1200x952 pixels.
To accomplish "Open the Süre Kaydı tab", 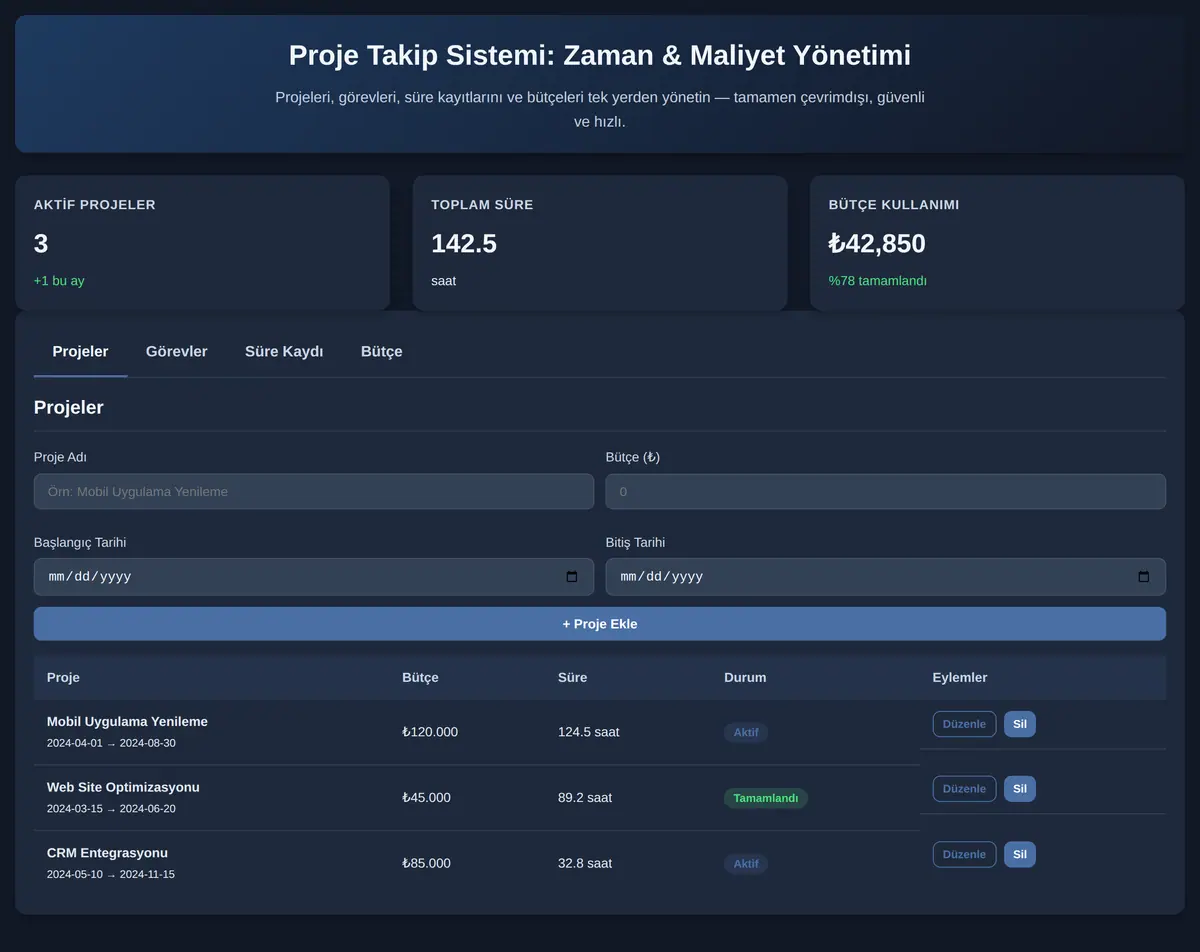I will (284, 352).
